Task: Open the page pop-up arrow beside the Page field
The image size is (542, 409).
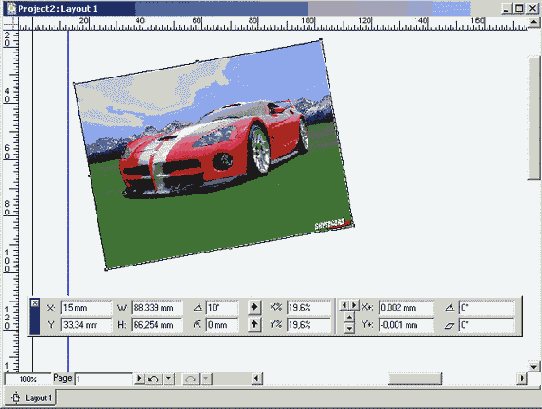Action: click(x=139, y=379)
